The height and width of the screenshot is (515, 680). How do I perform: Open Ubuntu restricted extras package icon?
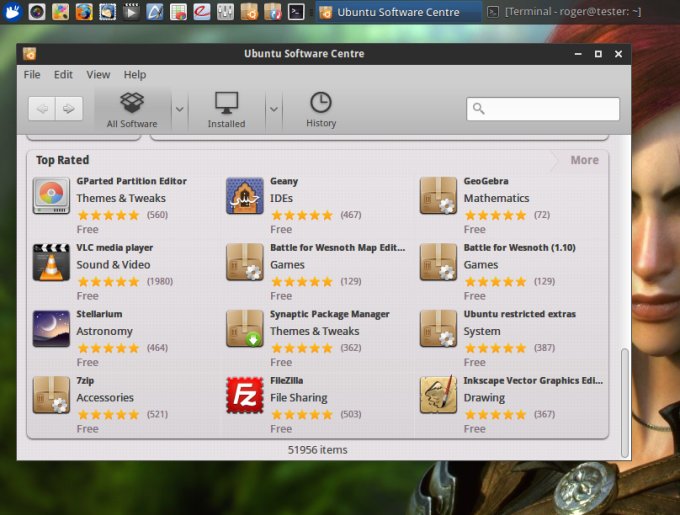[438, 329]
